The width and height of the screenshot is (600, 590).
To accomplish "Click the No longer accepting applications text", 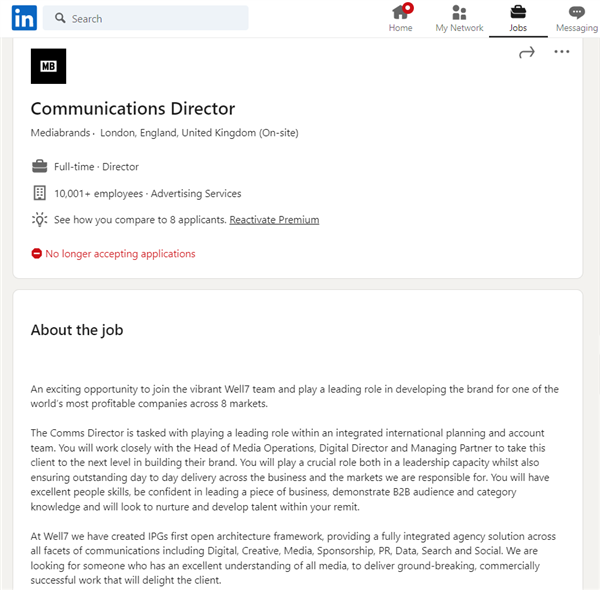I will tap(120, 254).
